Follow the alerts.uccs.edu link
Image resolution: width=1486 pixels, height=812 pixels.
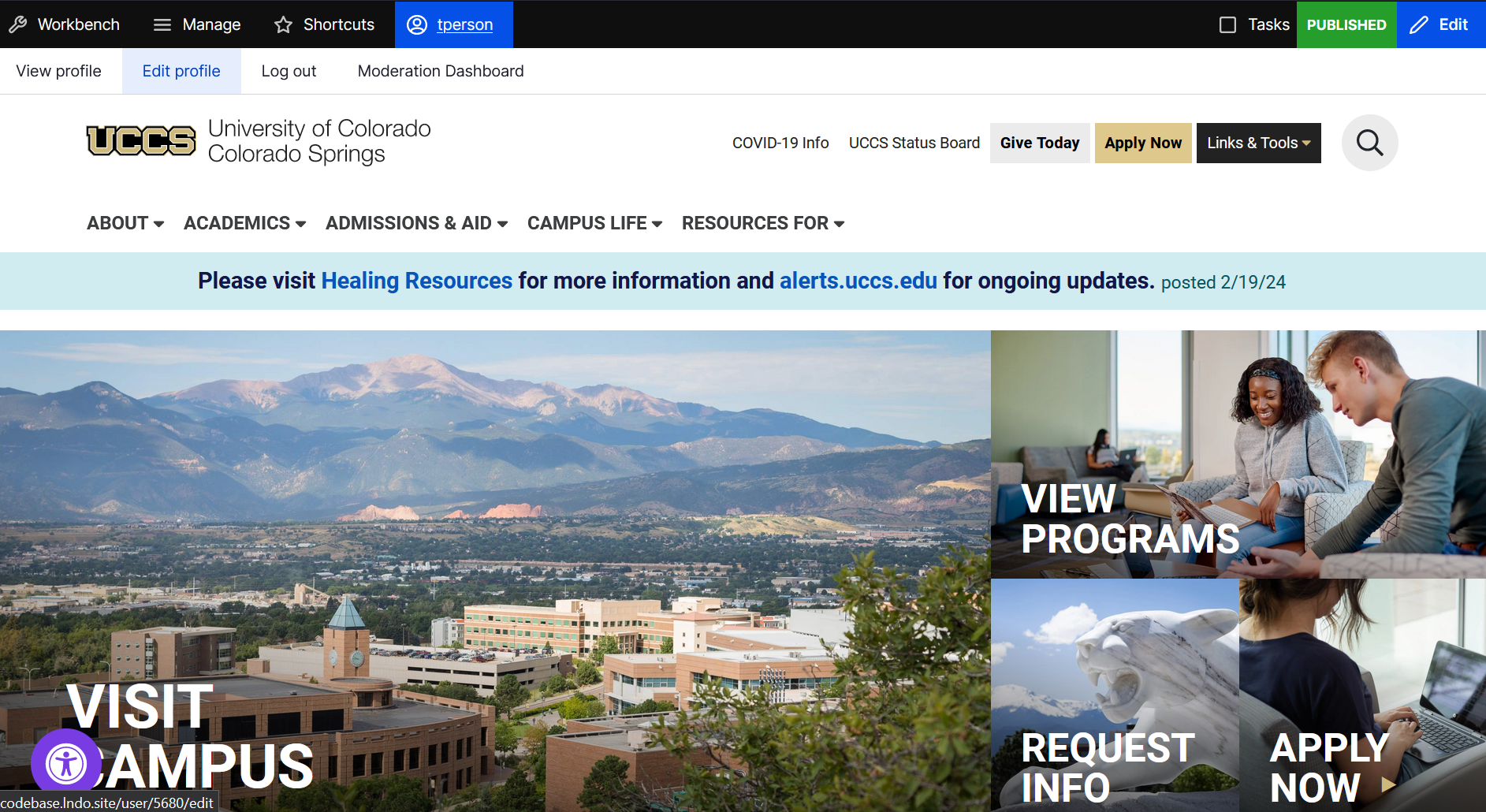click(858, 281)
